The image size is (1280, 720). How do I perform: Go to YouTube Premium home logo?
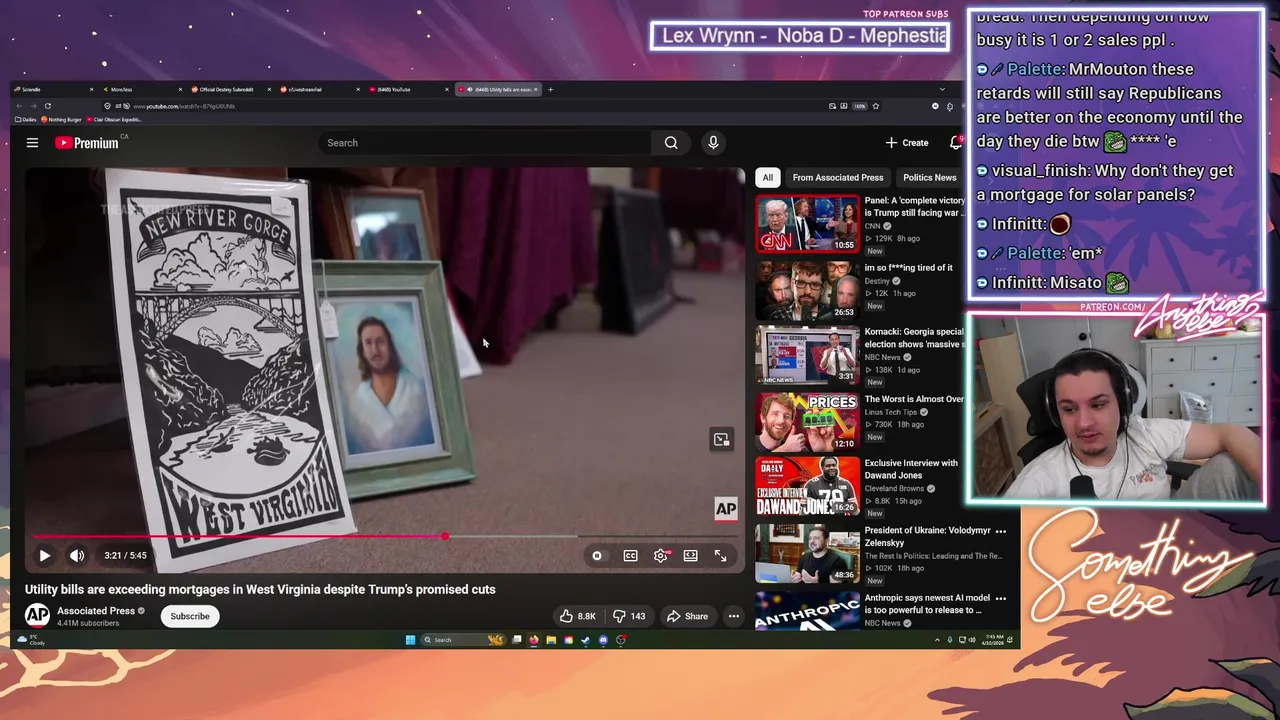click(x=87, y=143)
